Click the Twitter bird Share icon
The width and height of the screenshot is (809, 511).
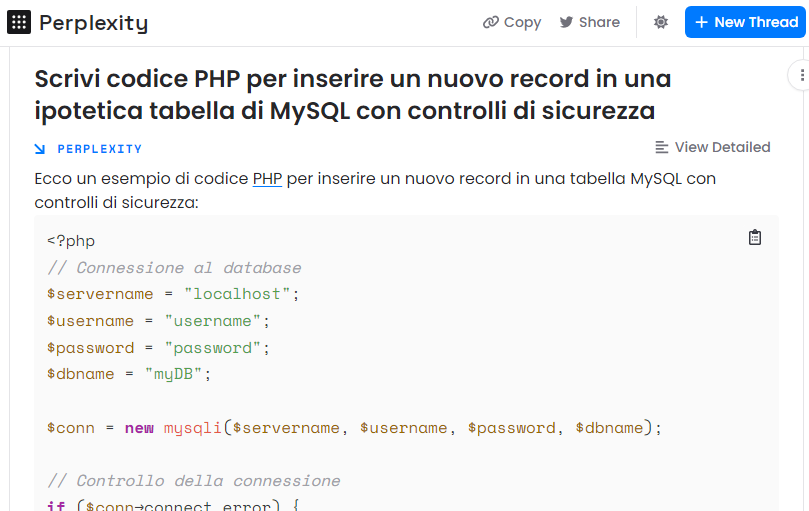[x=566, y=22]
